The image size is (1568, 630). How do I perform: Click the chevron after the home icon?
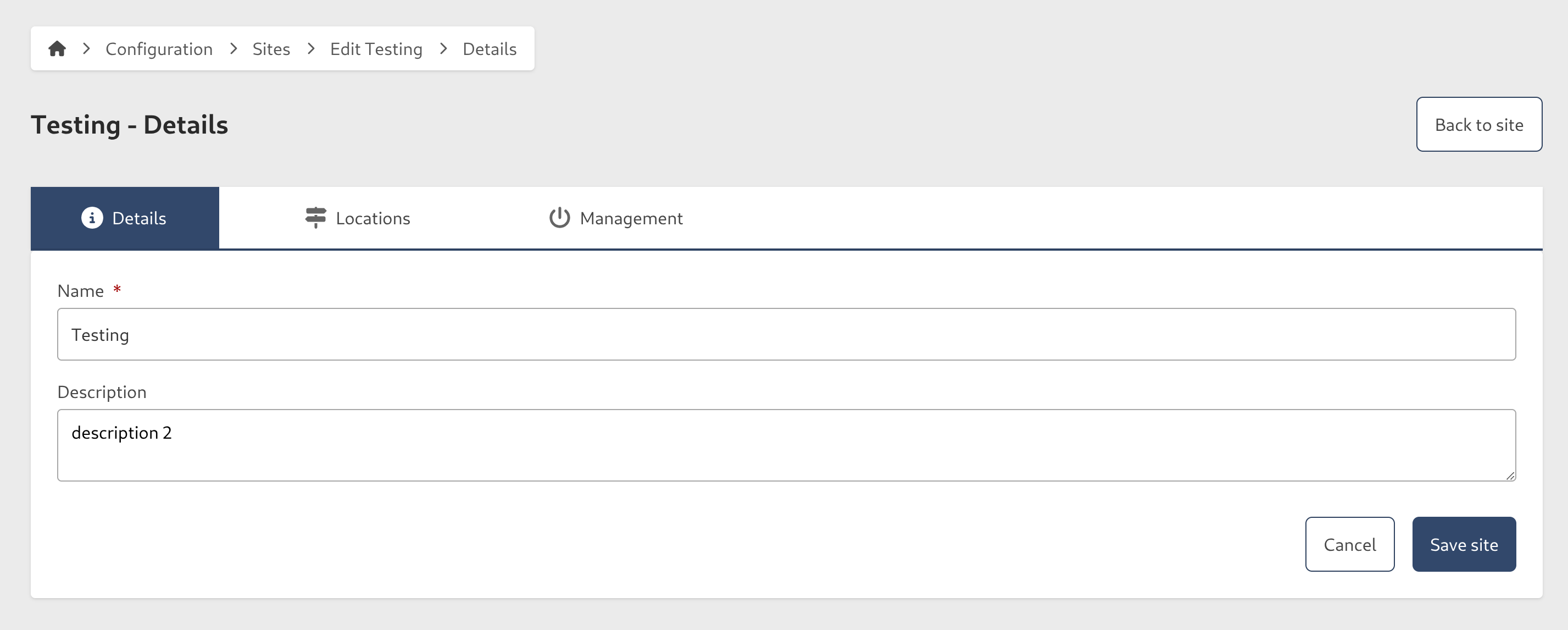click(86, 48)
